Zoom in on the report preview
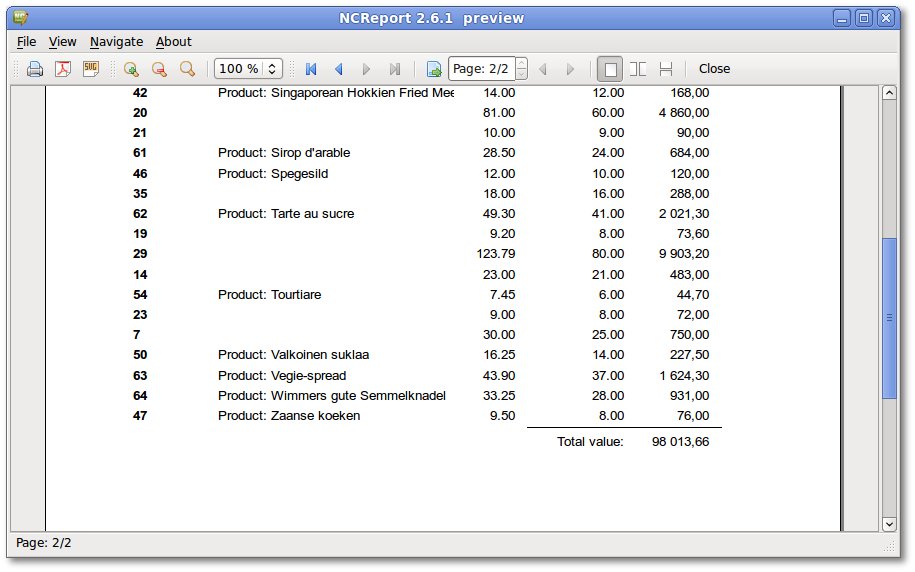915x572 pixels. click(131, 69)
